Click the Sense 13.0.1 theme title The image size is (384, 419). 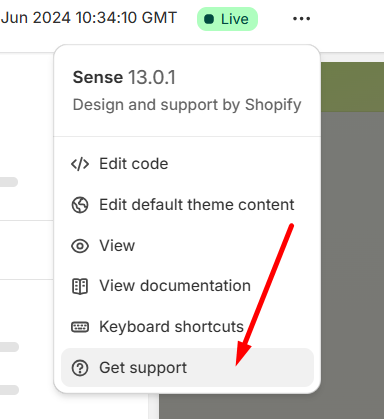pos(124,77)
